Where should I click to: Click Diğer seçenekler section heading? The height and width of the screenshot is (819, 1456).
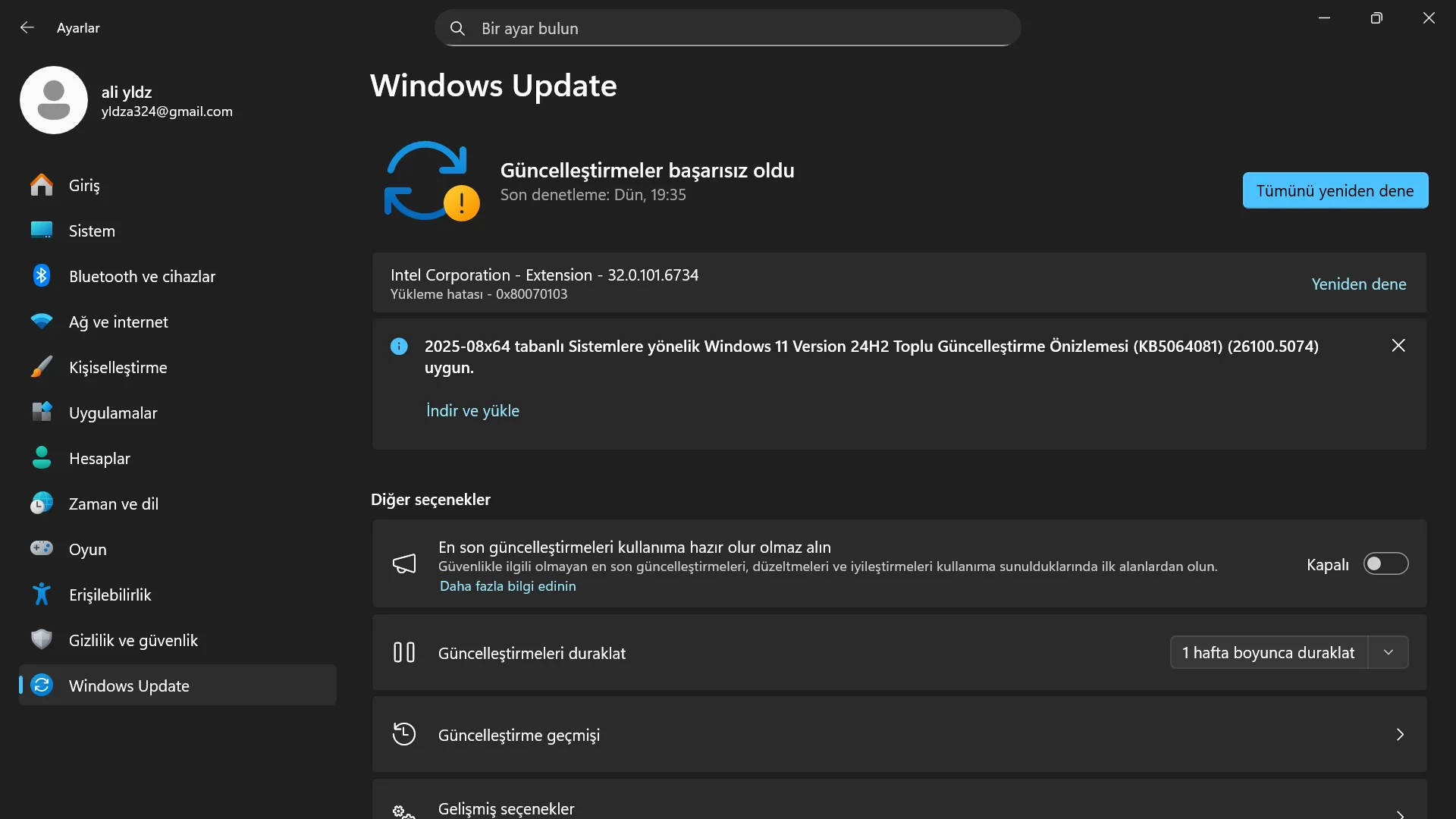430,500
